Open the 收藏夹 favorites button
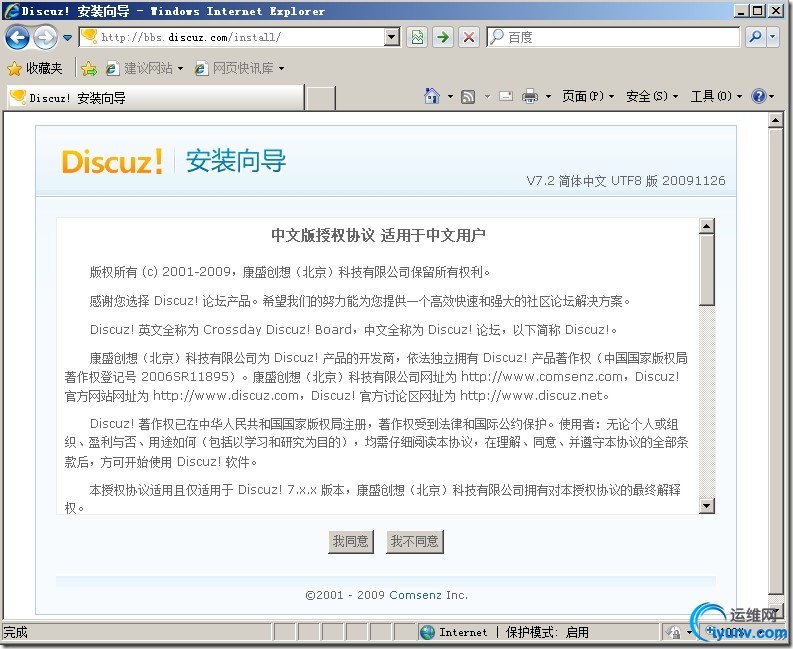This screenshot has height=649, width=793. [x=34, y=68]
